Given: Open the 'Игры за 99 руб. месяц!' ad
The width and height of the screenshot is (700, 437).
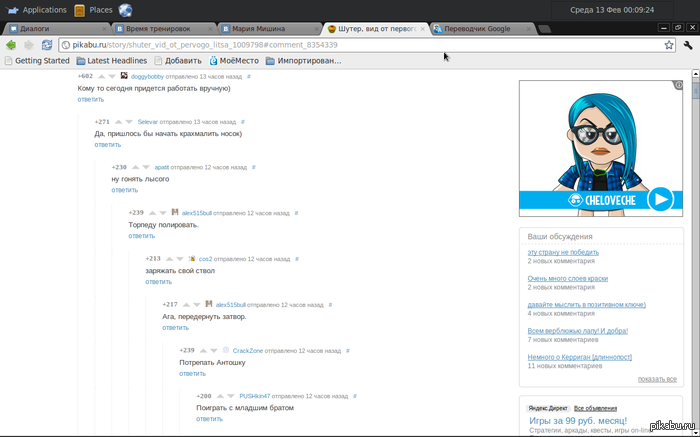Looking at the screenshot, I should click(x=578, y=421).
